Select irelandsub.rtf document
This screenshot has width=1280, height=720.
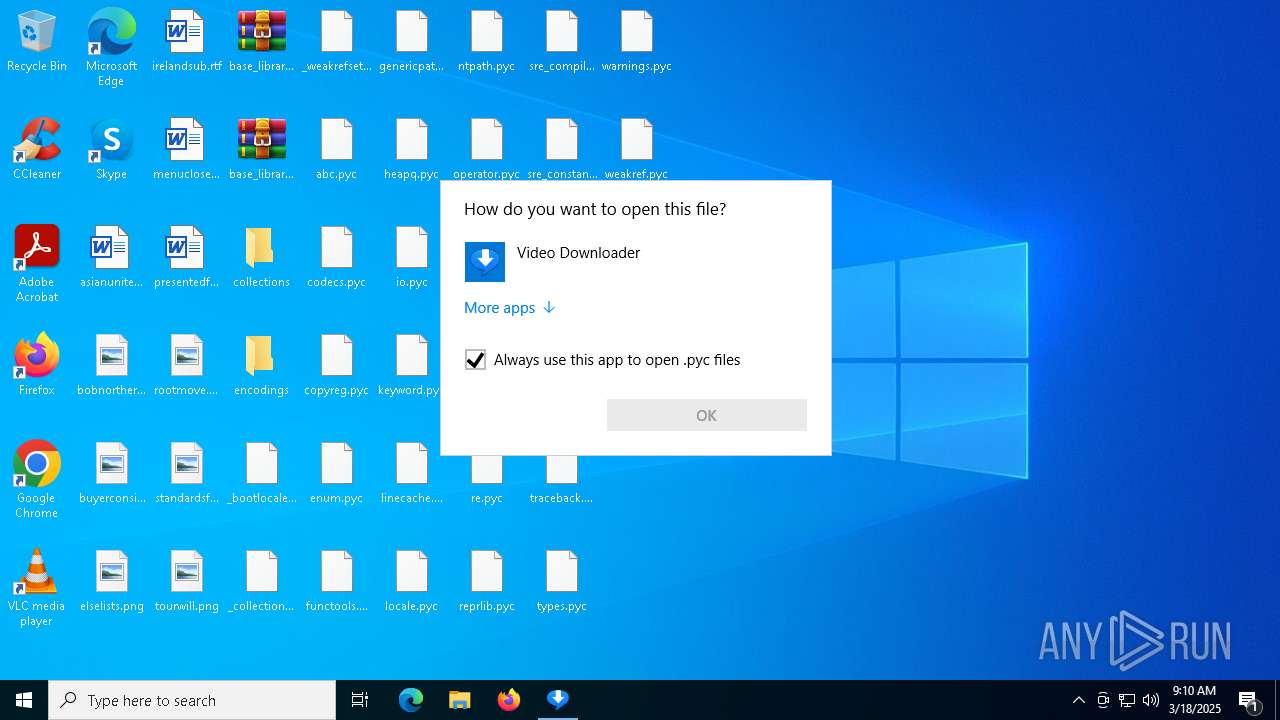click(x=187, y=42)
